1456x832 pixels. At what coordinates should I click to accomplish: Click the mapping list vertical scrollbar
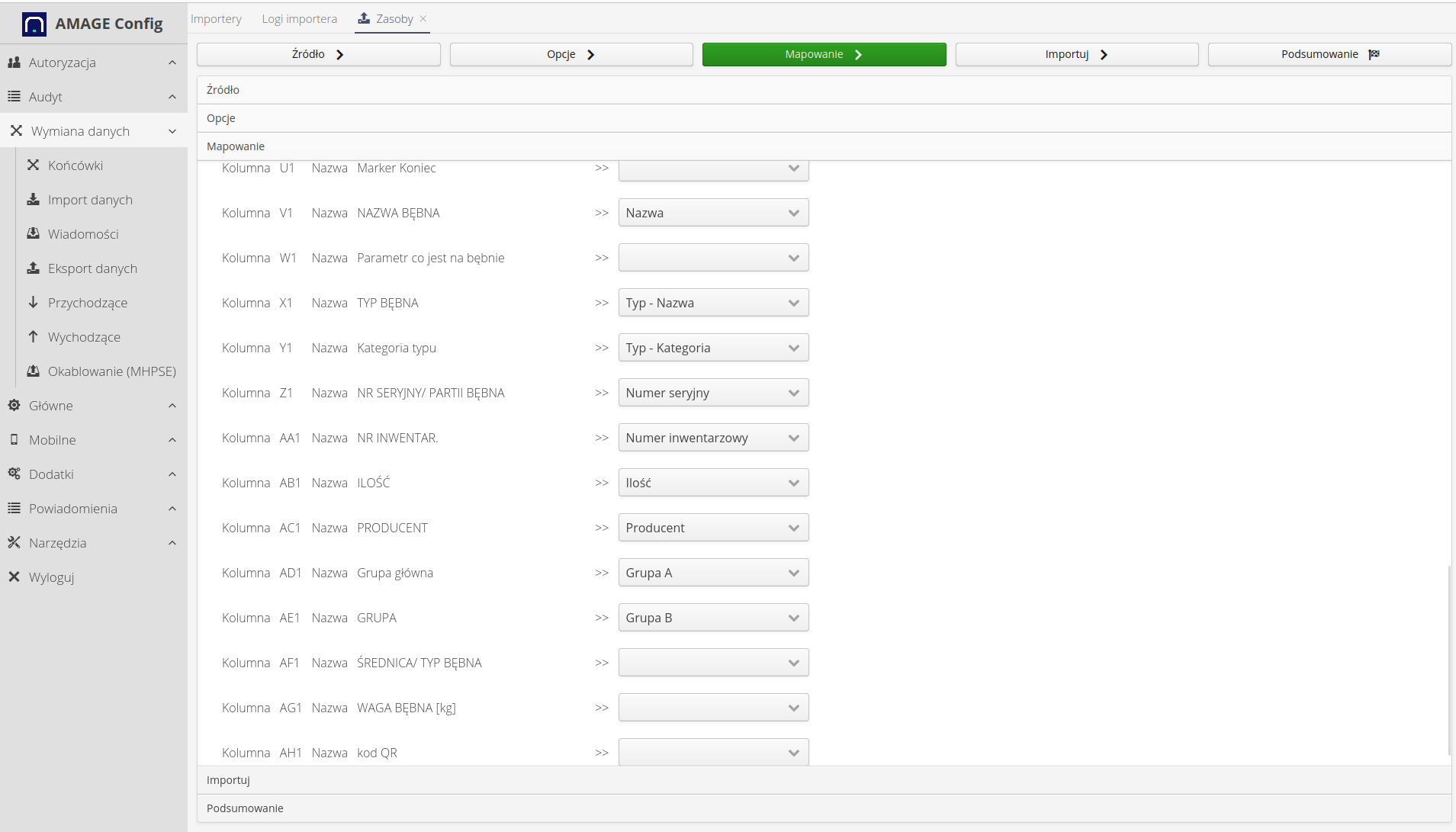pos(1448,656)
